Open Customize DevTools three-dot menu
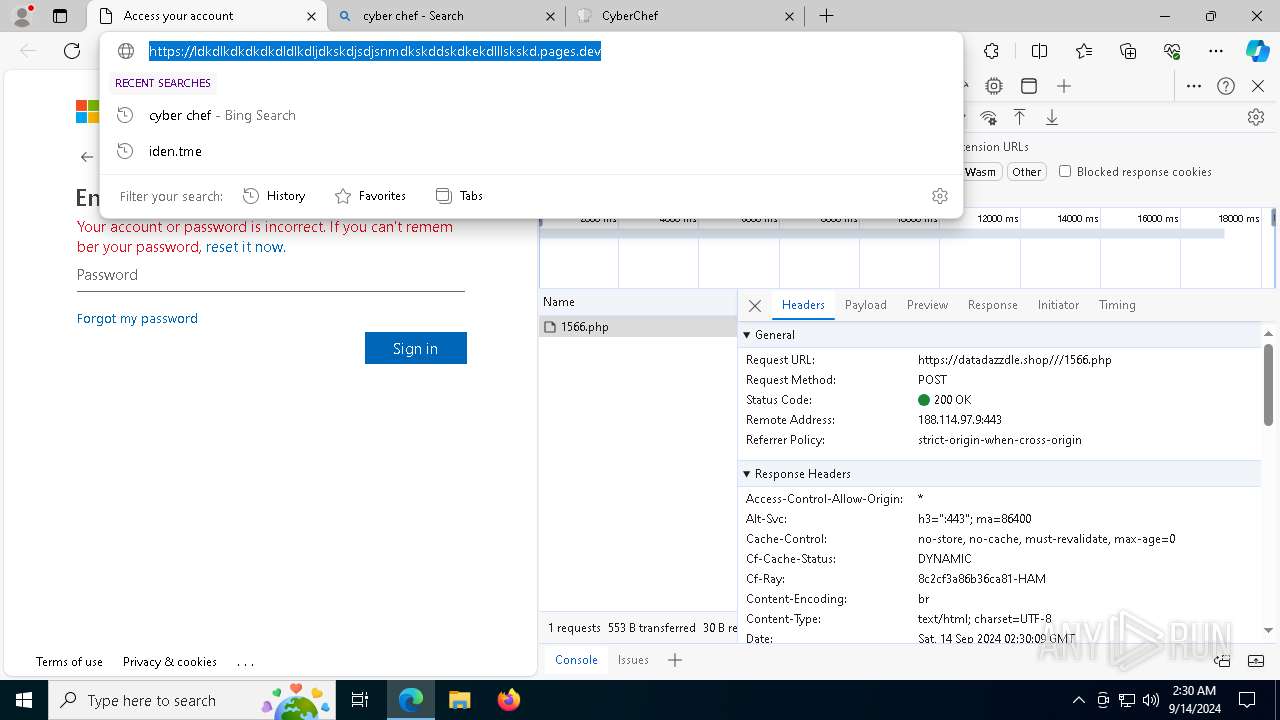 (1194, 86)
